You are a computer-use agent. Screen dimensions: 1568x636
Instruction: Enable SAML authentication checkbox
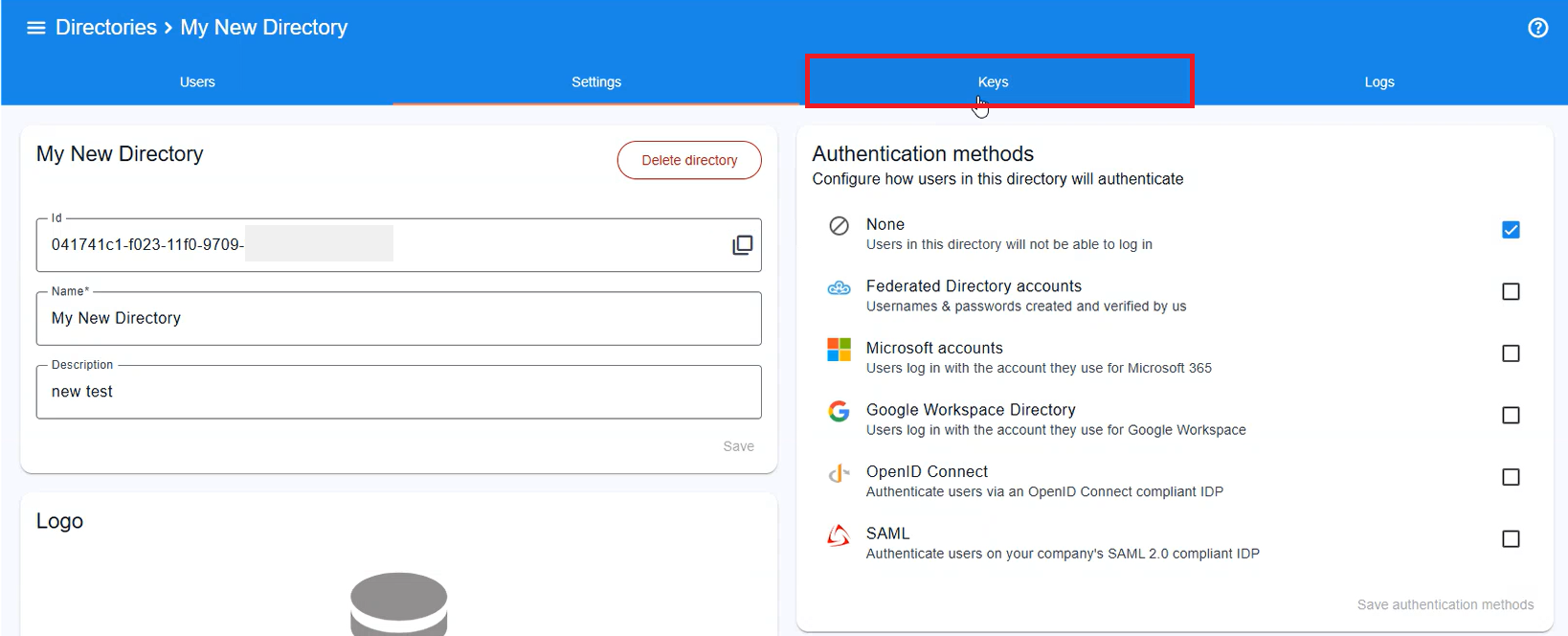click(1511, 538)
